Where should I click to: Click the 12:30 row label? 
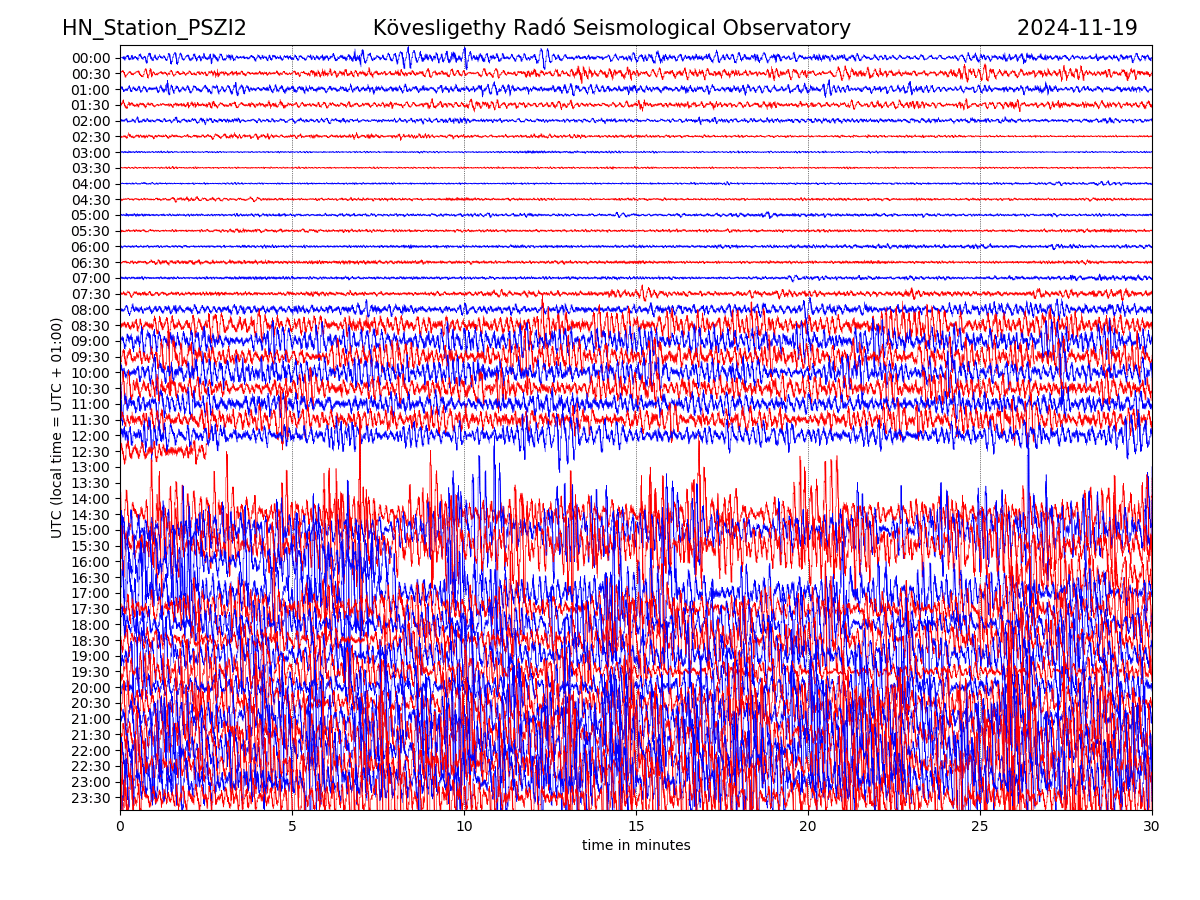point(91,452)
